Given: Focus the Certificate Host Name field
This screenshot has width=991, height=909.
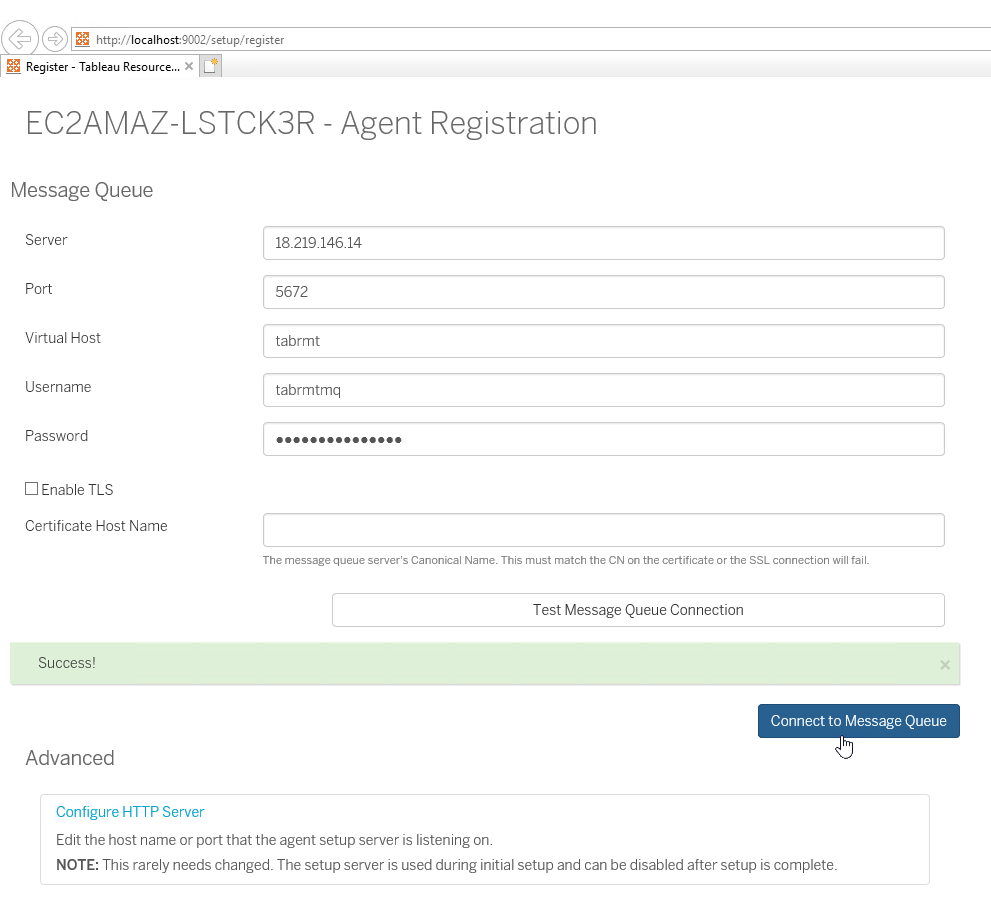Looking at the screenshot, I should pyautogui.click(x=603, y=530).
